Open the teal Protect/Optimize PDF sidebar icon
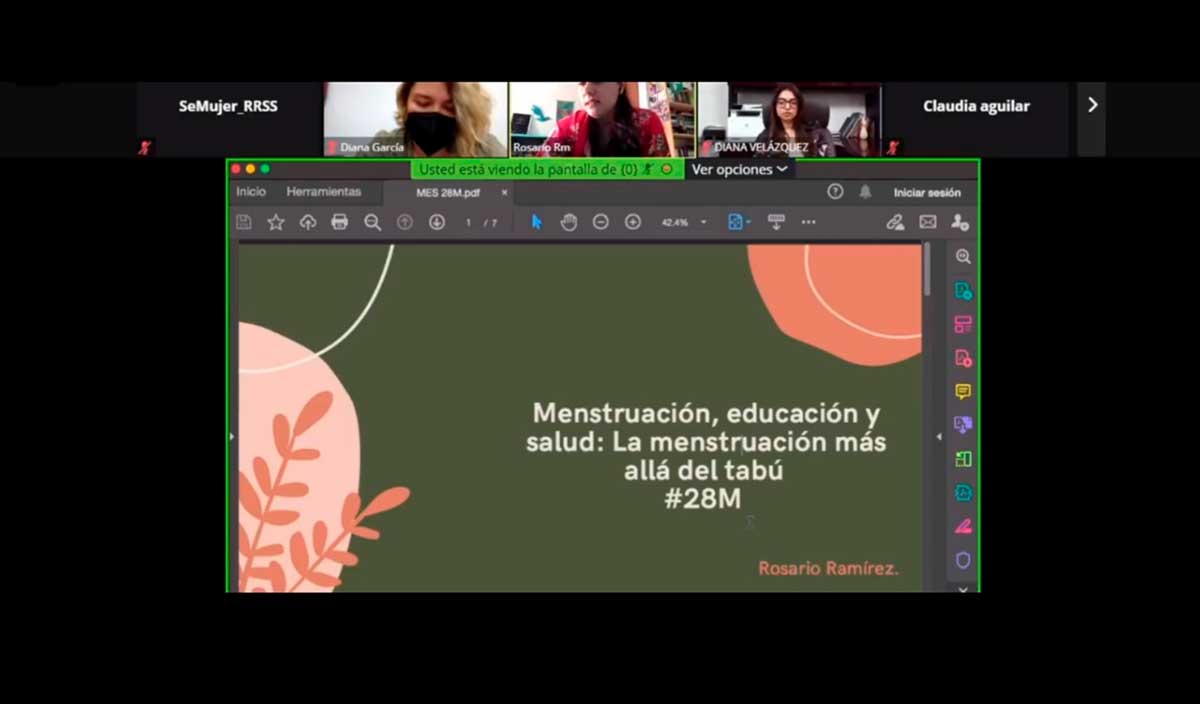Screen dimensions: 1200x704 [963, 493]
